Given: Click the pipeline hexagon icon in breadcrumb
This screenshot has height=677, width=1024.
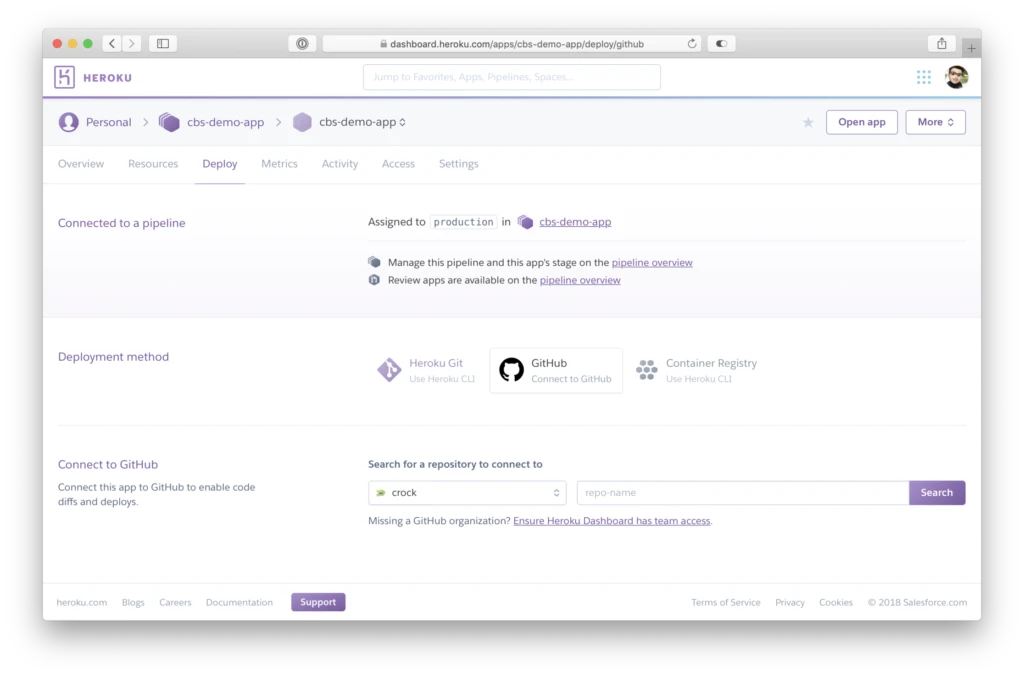Looking at the screenshot, I should (x=169, y=122).
